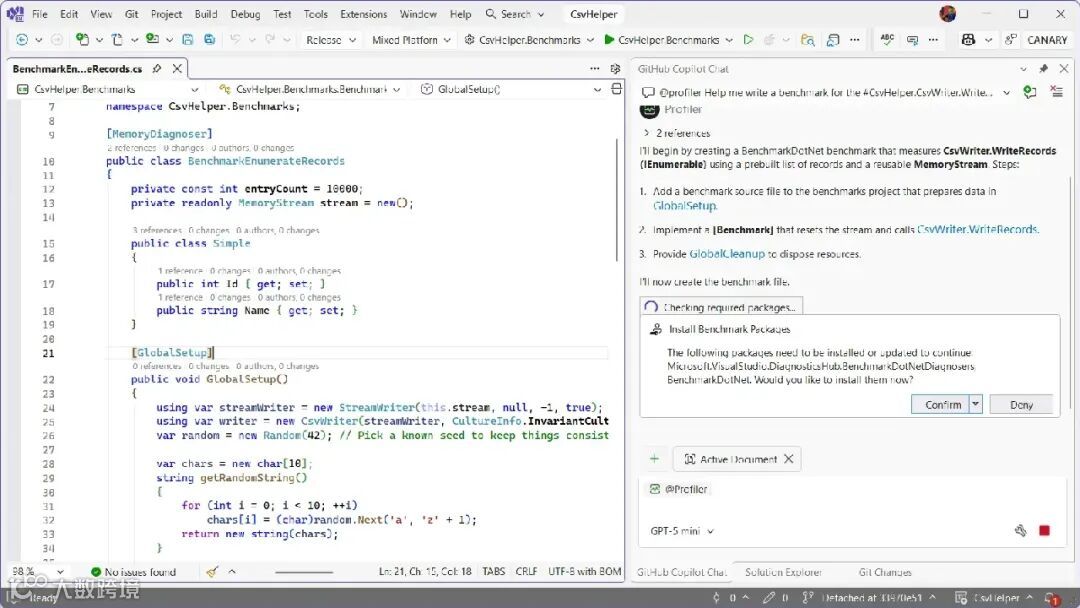The height and width of the screenshot is (608, 1080).
Task: Deny installing benchmark packages
Action: pyautogui.click(x=1021, y=405)
